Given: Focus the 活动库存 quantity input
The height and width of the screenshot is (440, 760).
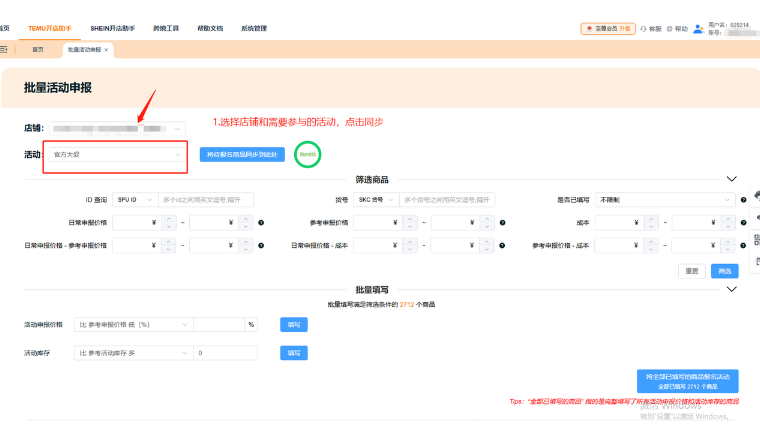Looking at the screenshot, I should coord(225,353).
